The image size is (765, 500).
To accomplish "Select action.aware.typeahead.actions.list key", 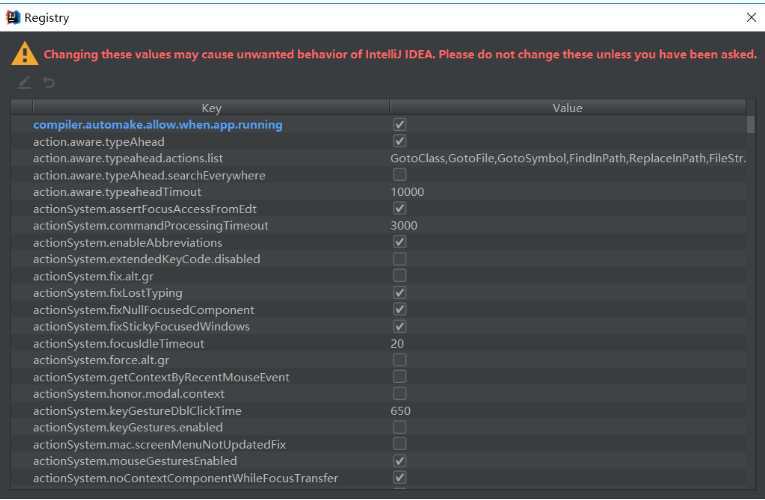I will (128, 159).
